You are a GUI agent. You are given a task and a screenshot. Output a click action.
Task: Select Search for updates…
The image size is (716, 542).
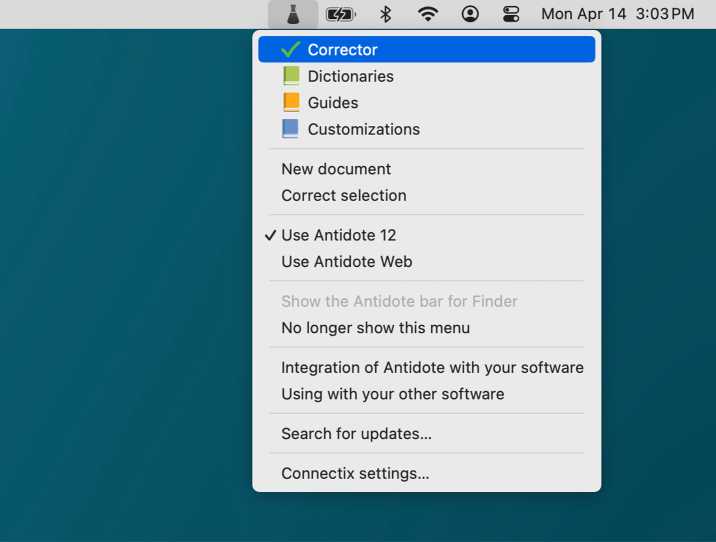(x=356, y=434)
